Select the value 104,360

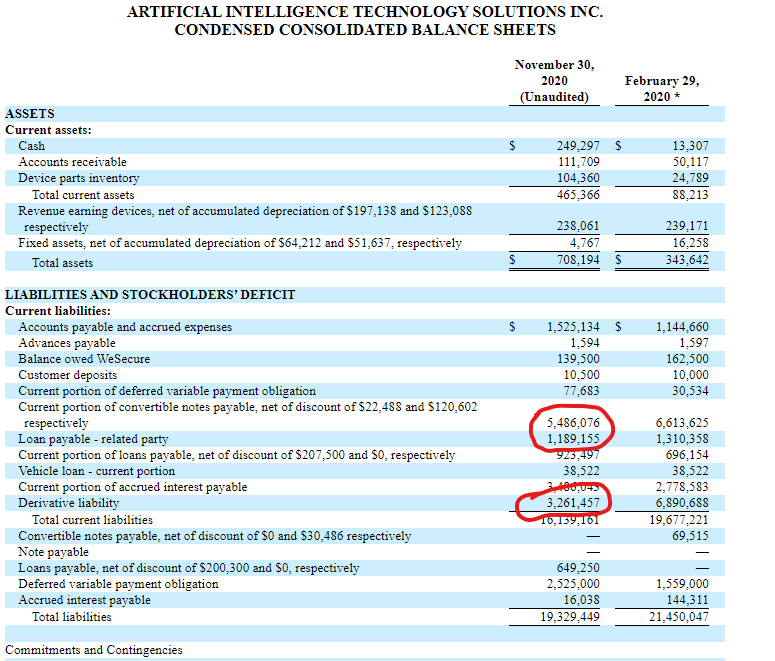coord(578,178)
